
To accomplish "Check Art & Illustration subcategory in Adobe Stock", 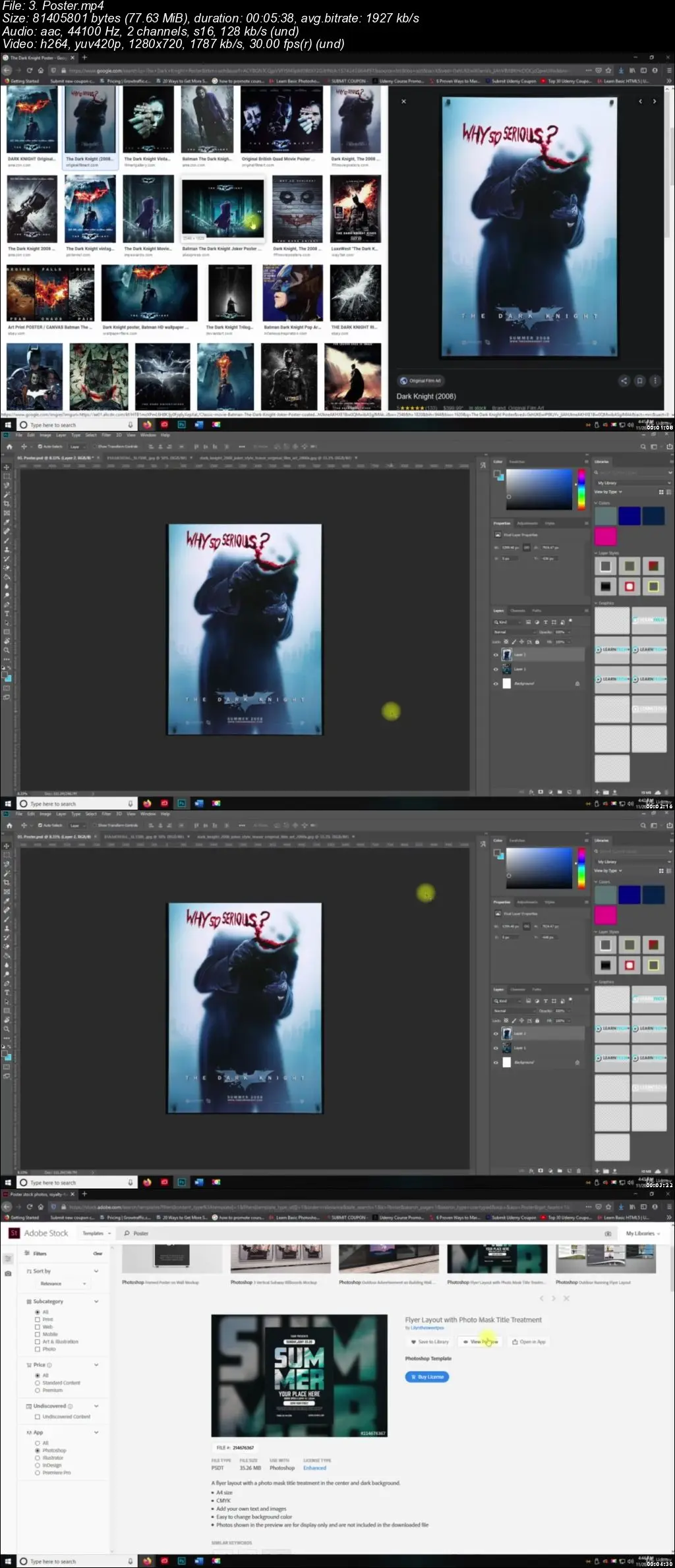I will [38, 1341].
